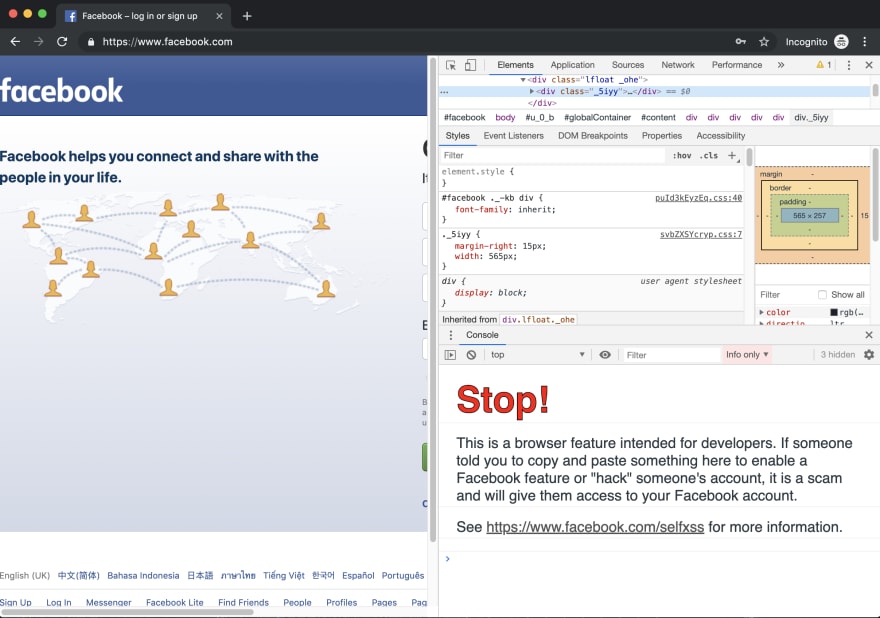Reload the Facebook page
This screenshot has width=880, height=618.
click(62, 42)
